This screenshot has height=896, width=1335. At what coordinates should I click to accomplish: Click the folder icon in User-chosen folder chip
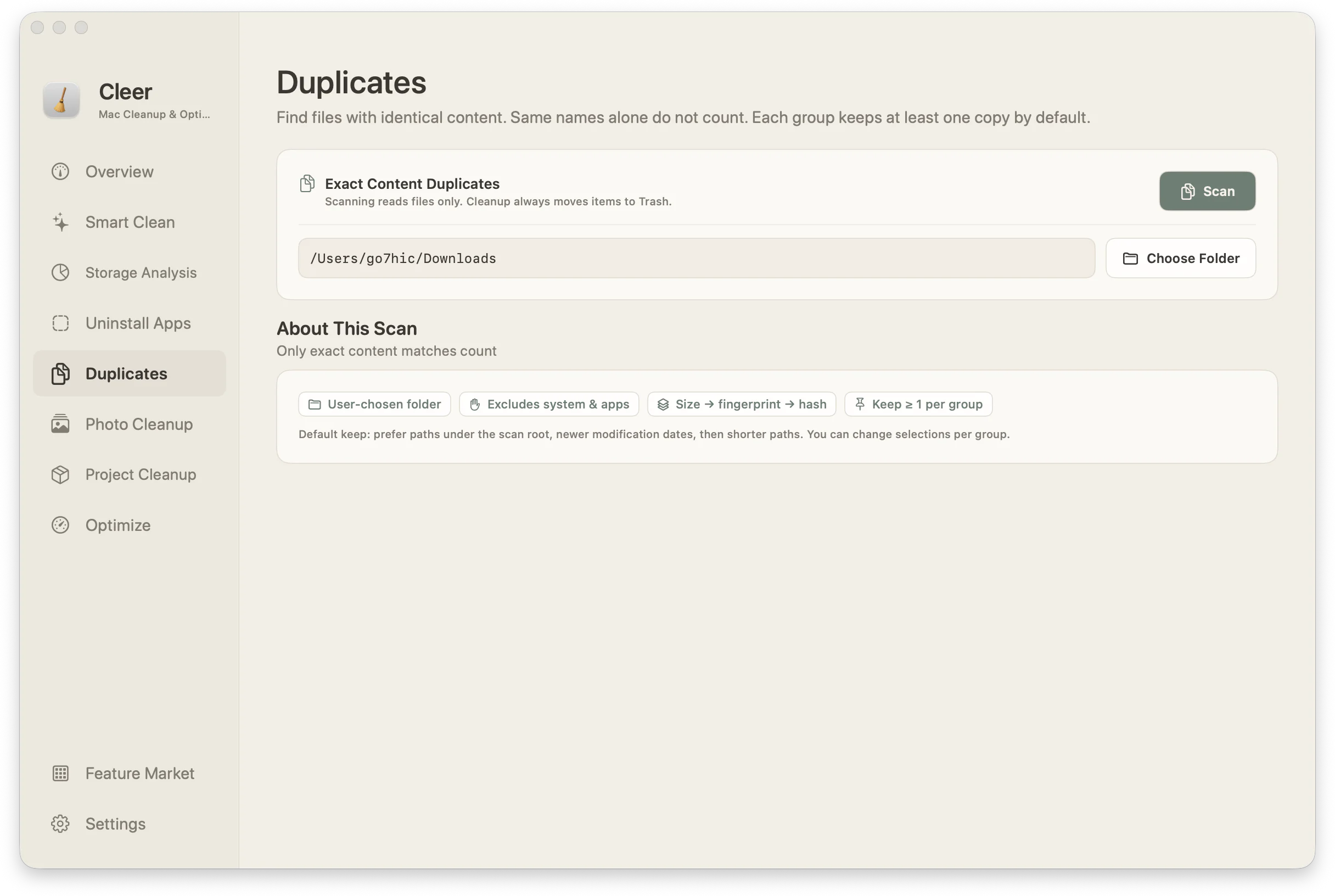pyautogui.click(x=314, y=405)
